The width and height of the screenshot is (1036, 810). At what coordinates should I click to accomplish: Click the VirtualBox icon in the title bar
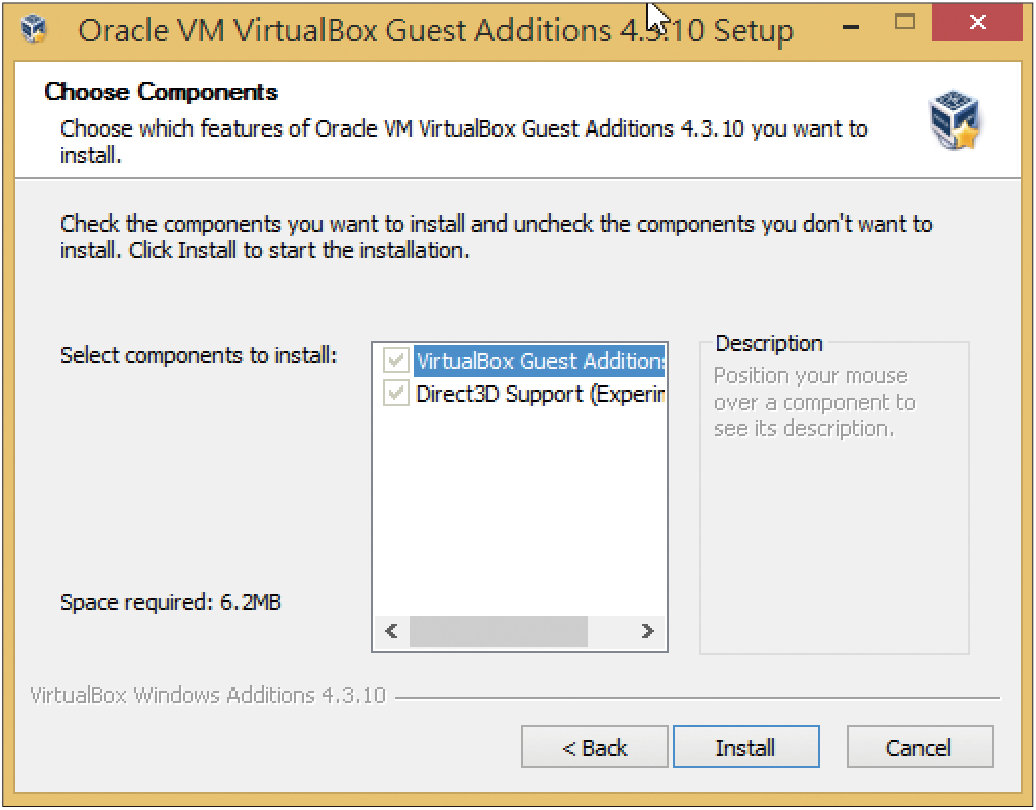click(x=34, y=29)
